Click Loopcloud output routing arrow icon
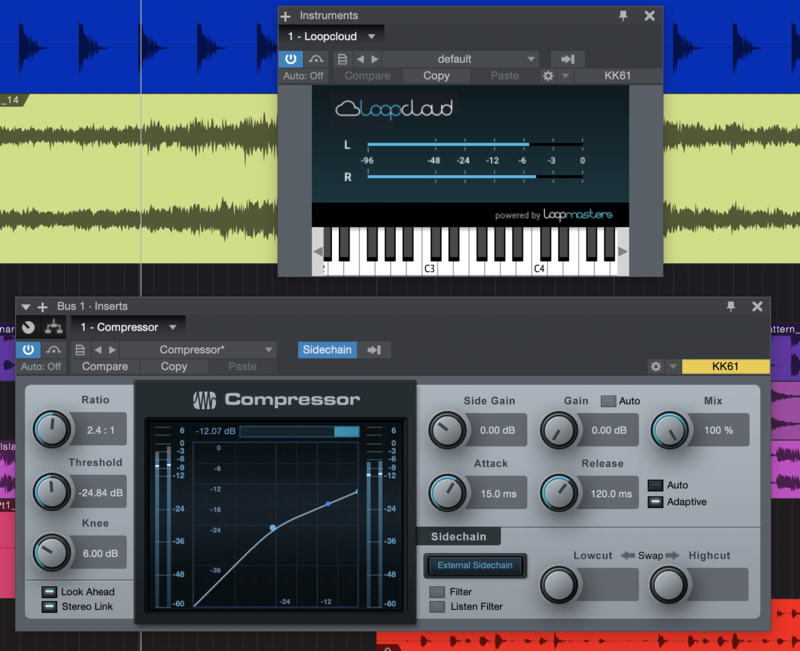 [567, 59]
